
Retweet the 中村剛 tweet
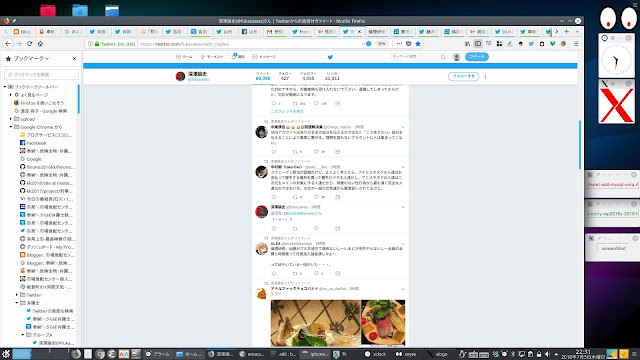tap(295, 197)
